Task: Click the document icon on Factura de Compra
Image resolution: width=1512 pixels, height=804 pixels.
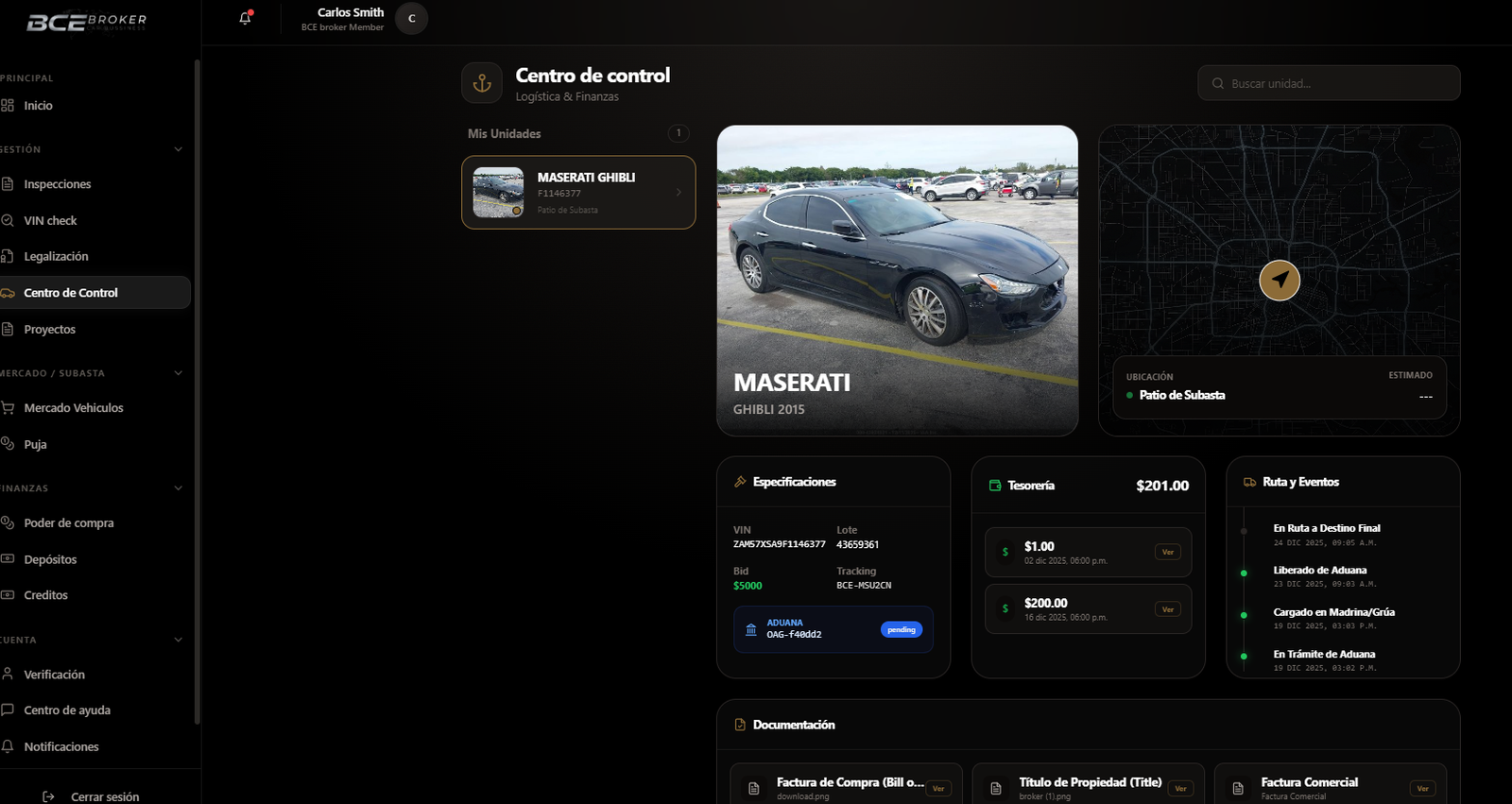Action: point(754,788)
